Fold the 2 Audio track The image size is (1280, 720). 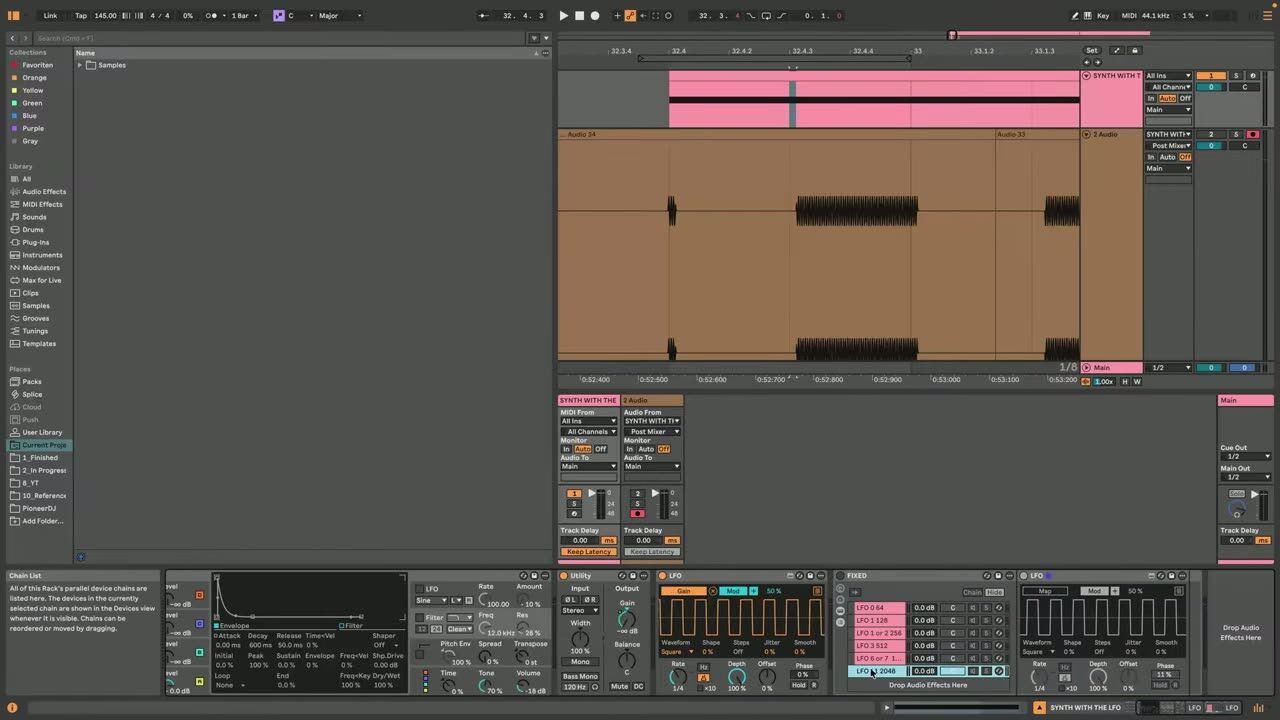tap(1087, 134)
